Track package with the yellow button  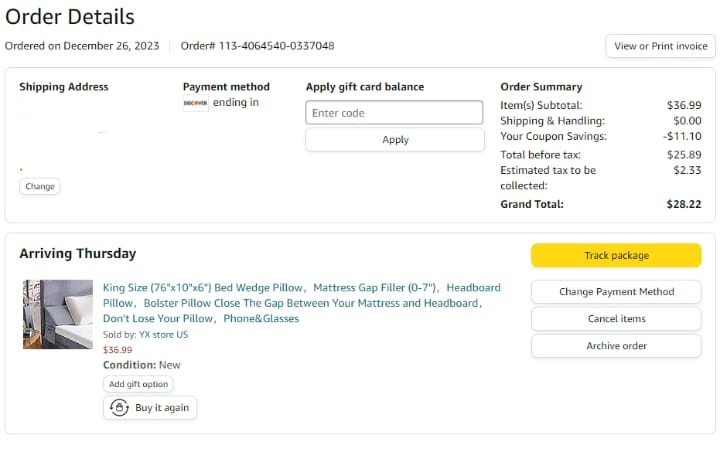click(x=616, y=256)
